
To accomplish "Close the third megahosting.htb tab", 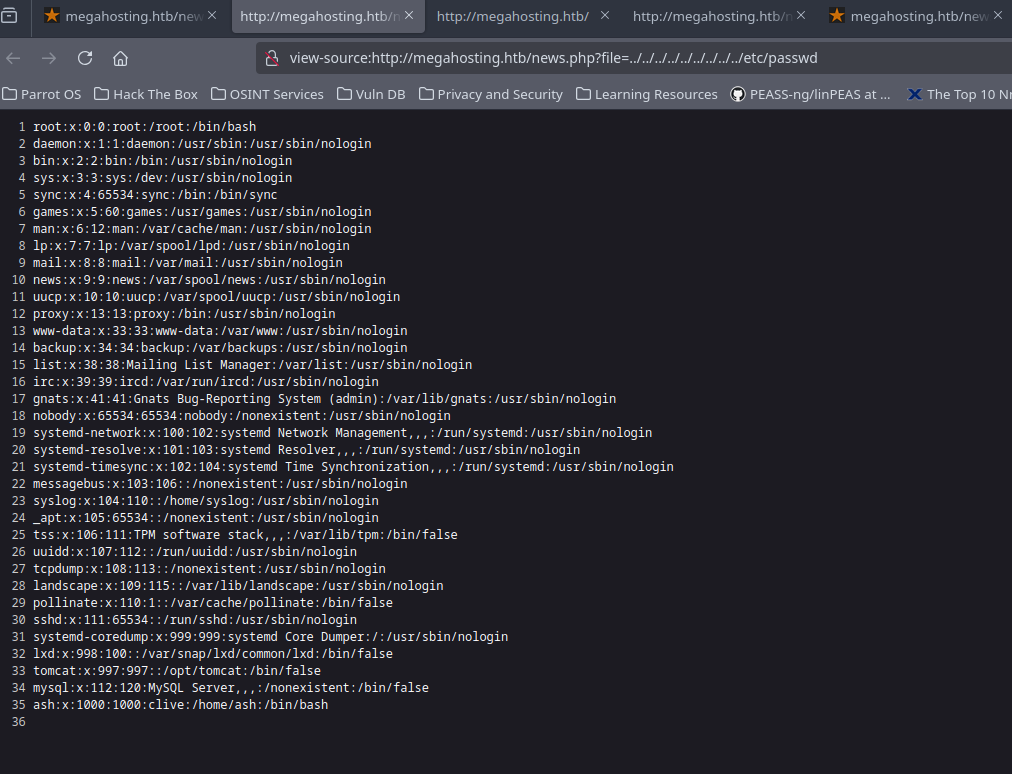I will 604,16.
